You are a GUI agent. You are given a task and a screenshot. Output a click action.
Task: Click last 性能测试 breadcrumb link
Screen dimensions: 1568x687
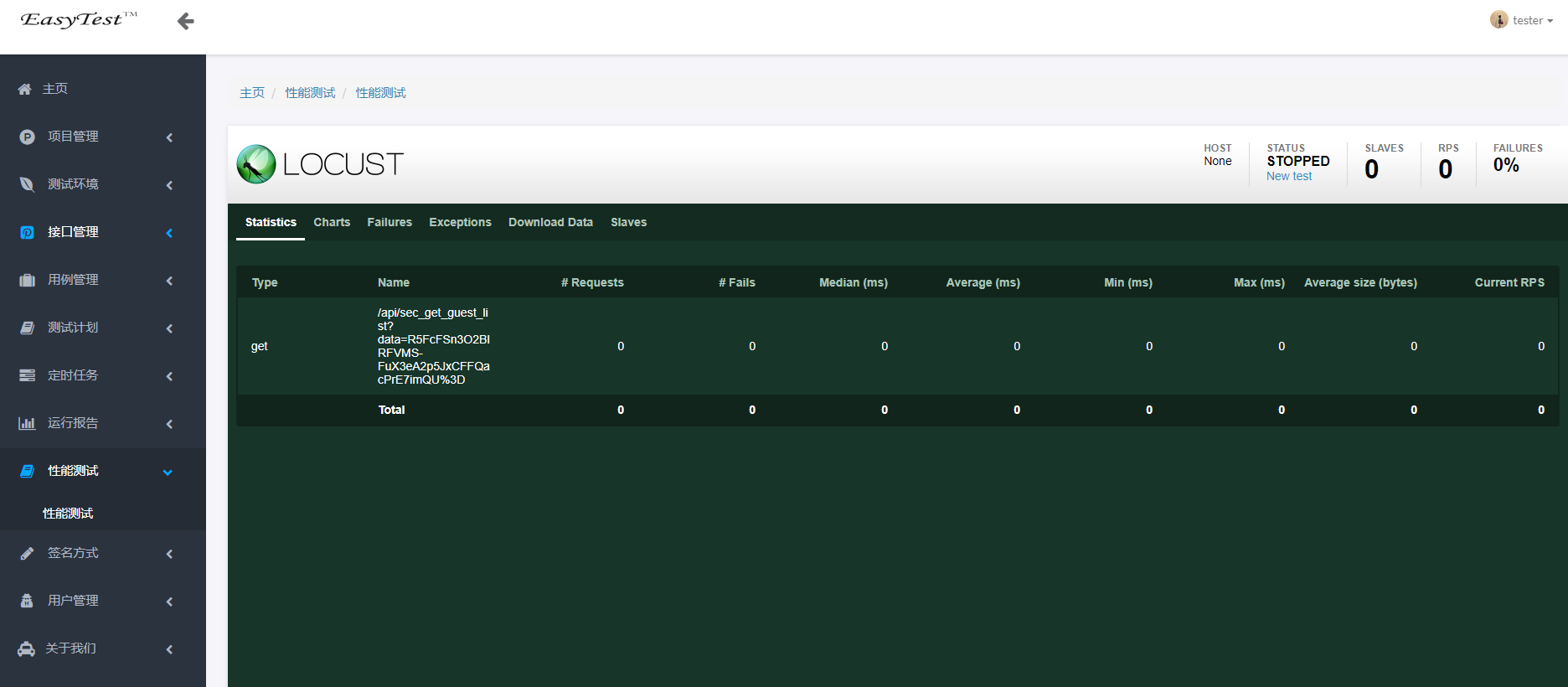pos(380,93)
